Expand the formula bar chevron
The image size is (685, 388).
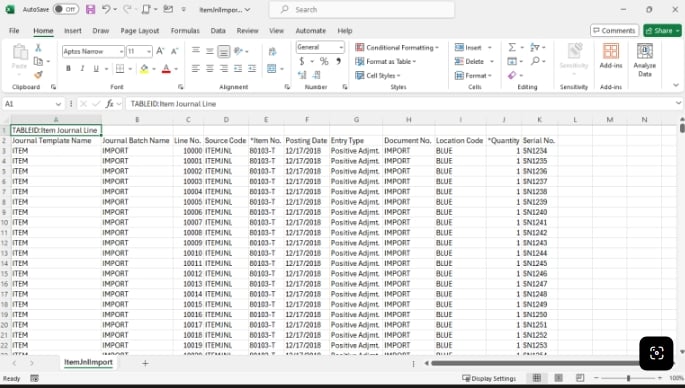(678, 103)
